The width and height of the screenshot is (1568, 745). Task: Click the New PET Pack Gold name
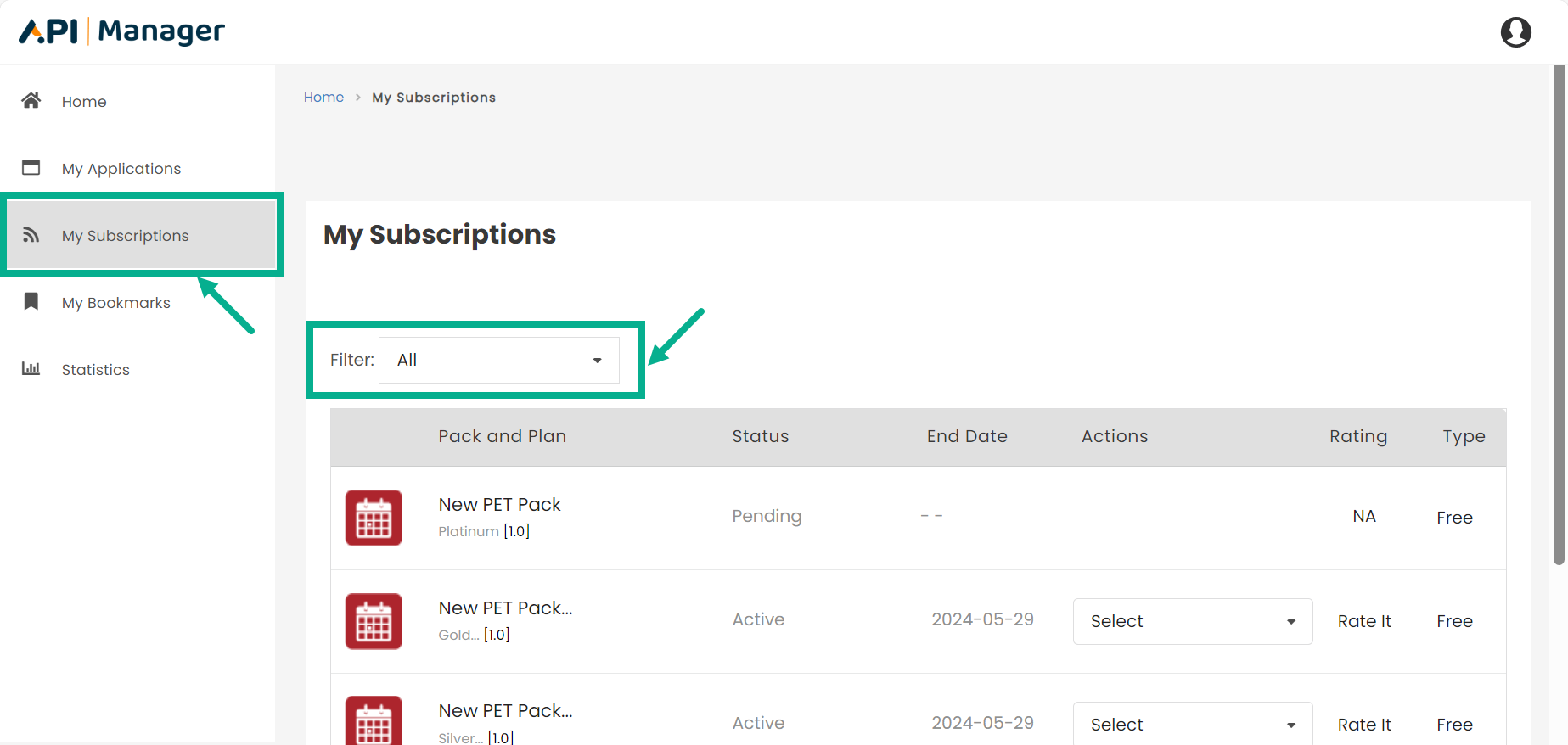[505, 608]
